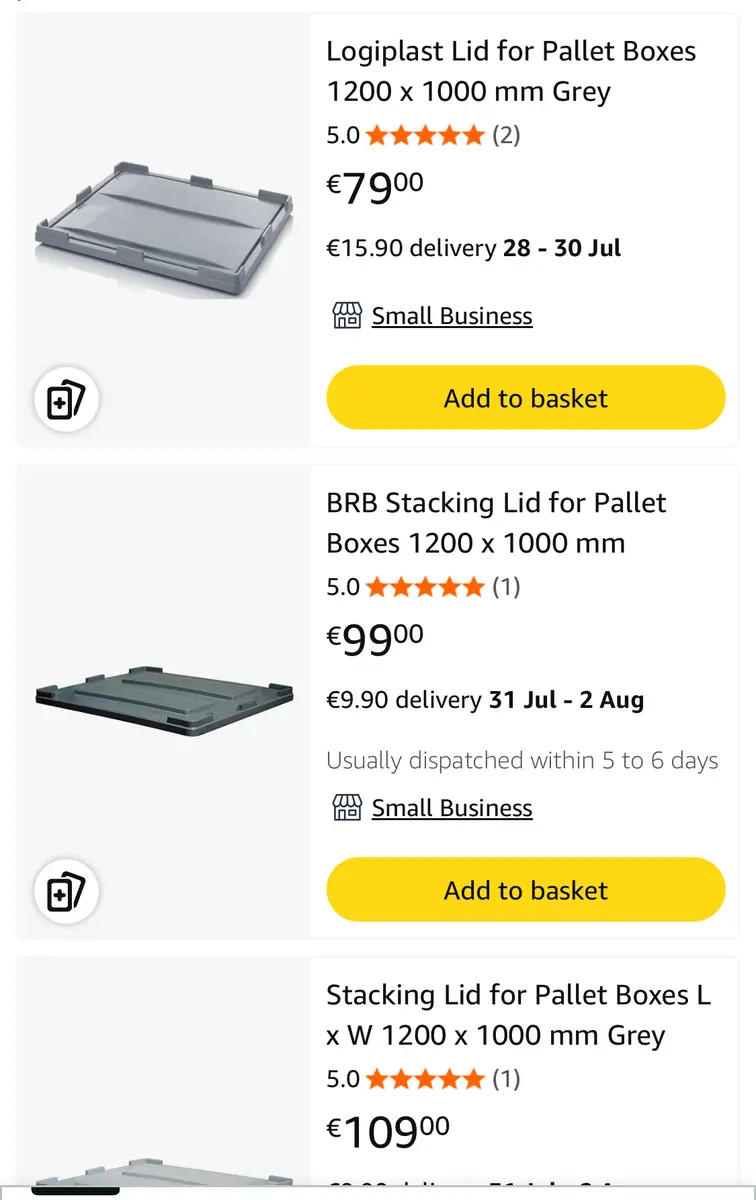Click the Small Business storefront icon for Logiplast

[346, 316]
